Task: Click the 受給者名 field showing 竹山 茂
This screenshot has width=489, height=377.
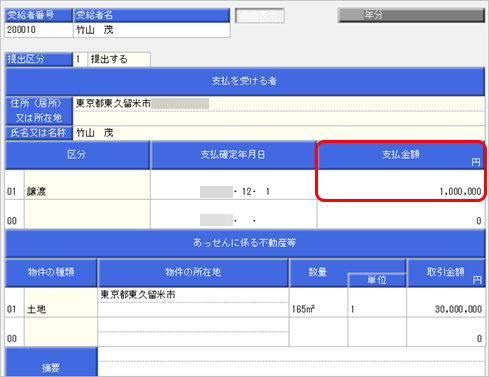Action: 152,30
